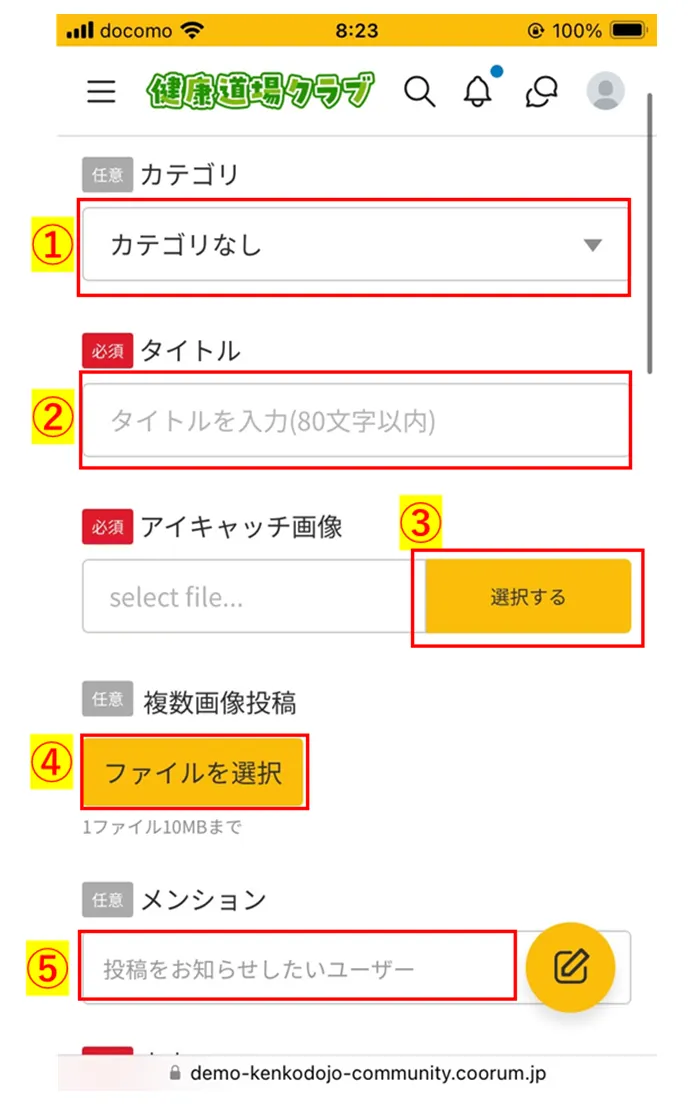Click the page scrollbar on right
The height and width of the screenshot is (1105, 691).
pos(649,233)
